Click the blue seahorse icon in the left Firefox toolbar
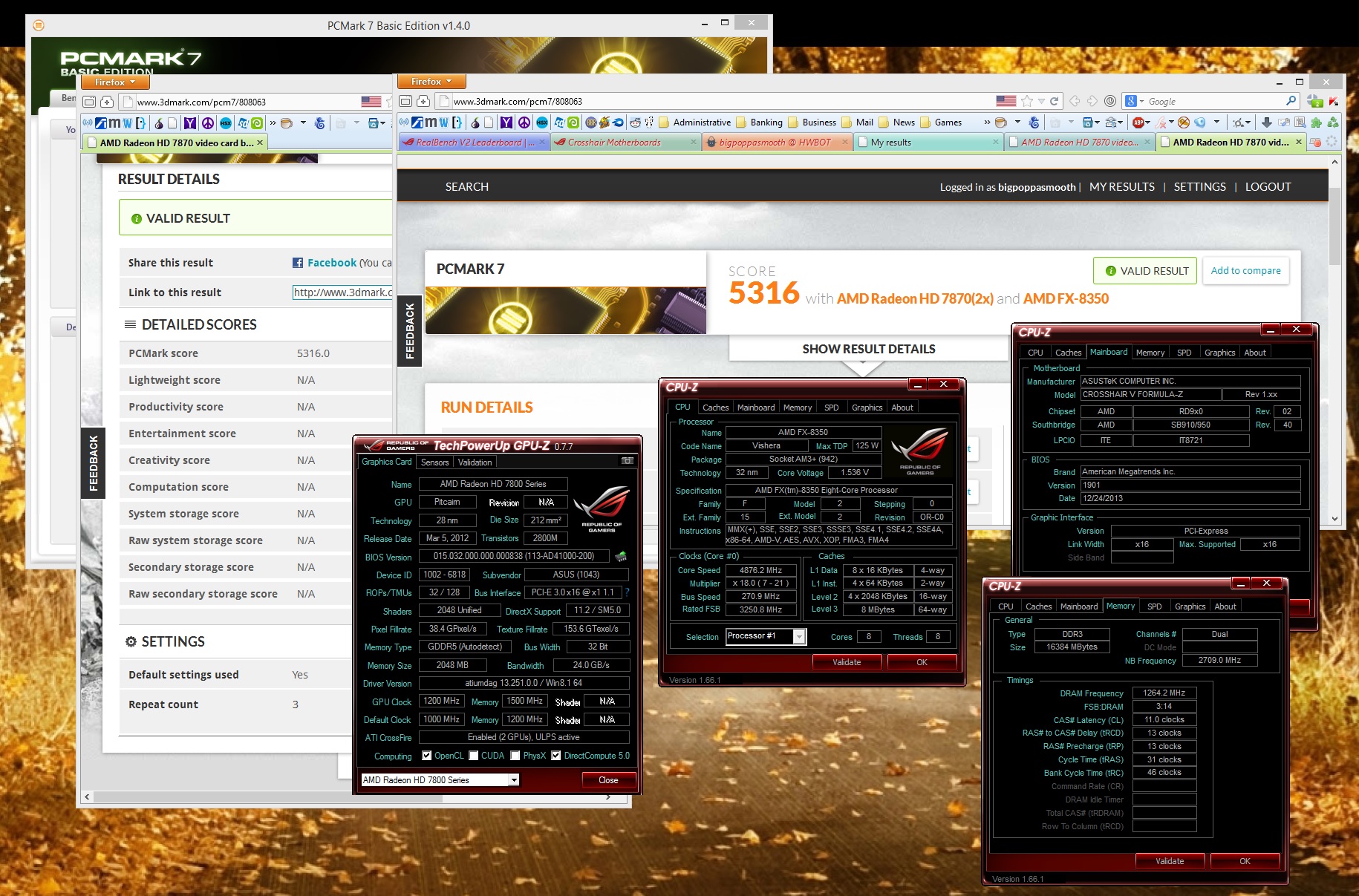The width and height of the screenshot is (1359, 896). click(320, 123)
